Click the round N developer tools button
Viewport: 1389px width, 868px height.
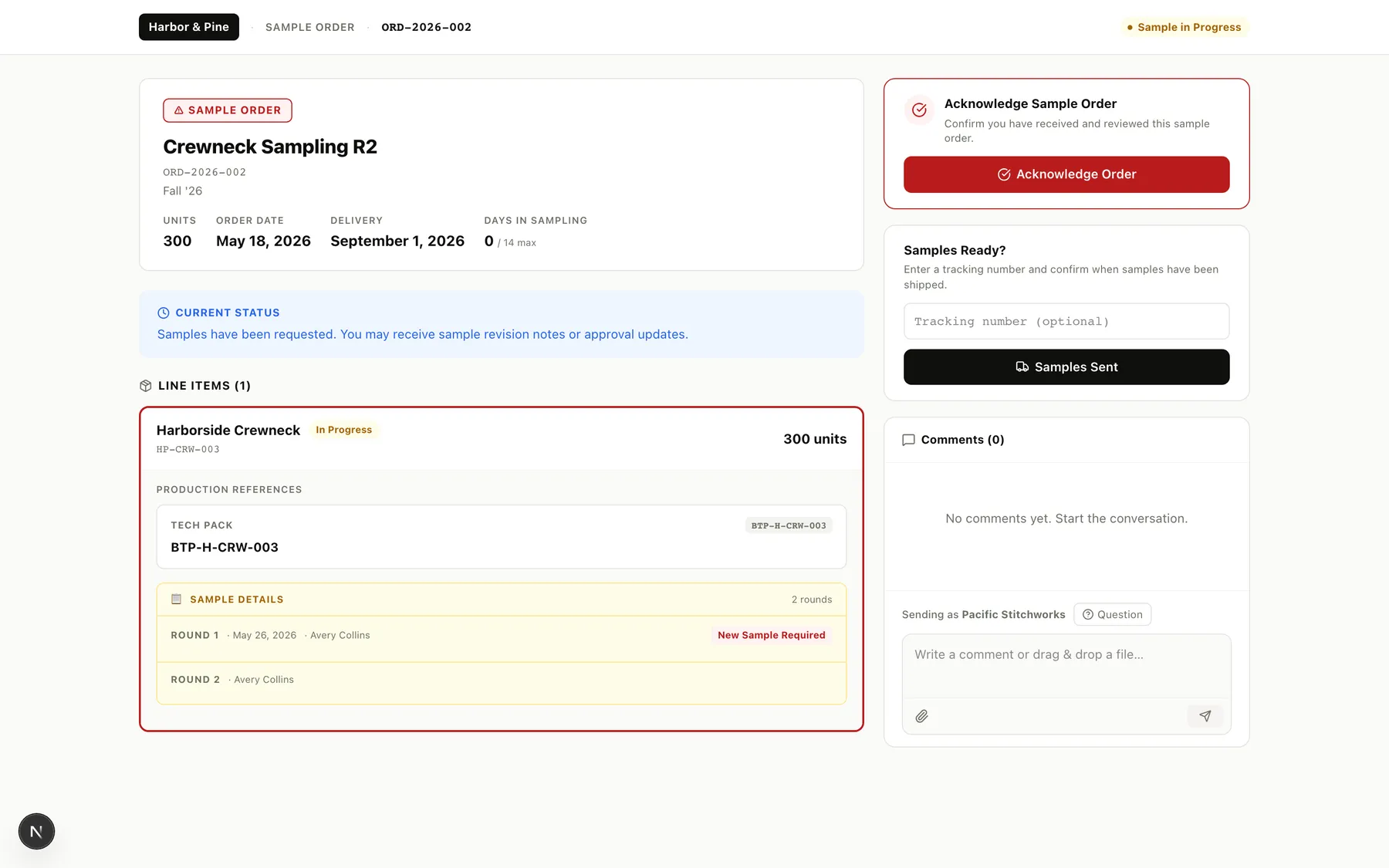coord(36,832)
